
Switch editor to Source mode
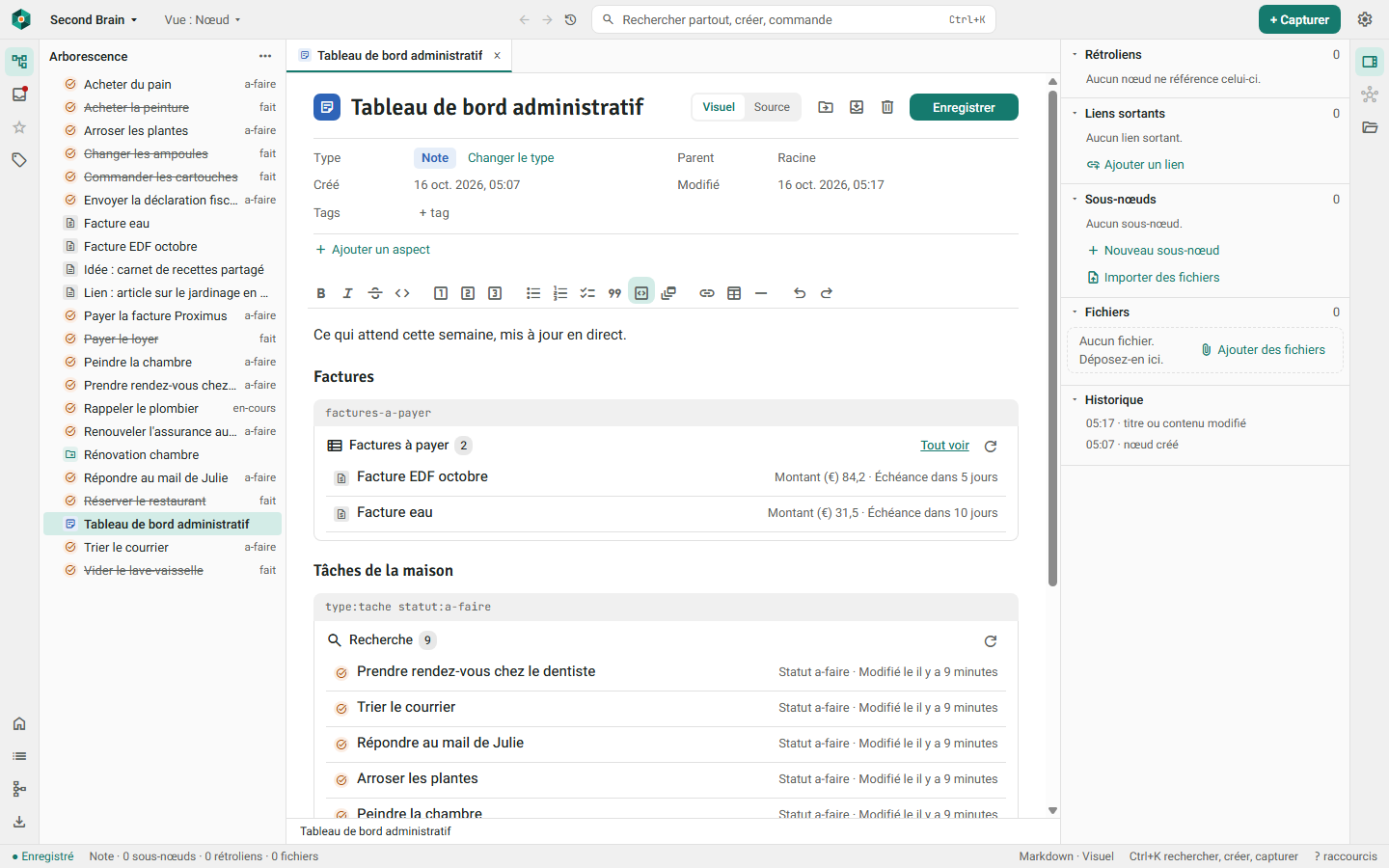click(x=772, y=107)
